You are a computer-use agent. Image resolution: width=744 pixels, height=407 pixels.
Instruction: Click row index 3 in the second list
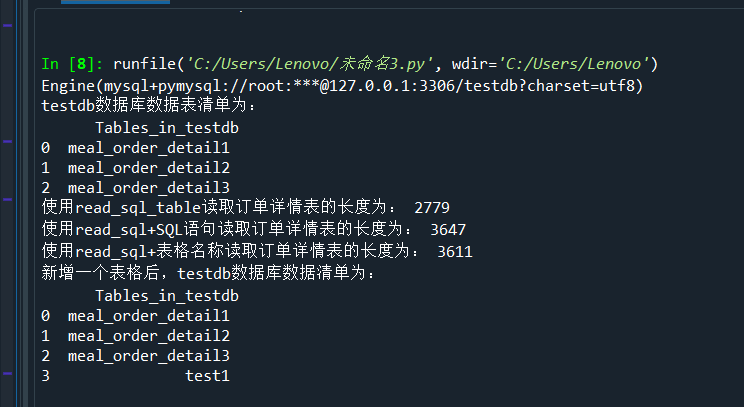coord(46,376)
